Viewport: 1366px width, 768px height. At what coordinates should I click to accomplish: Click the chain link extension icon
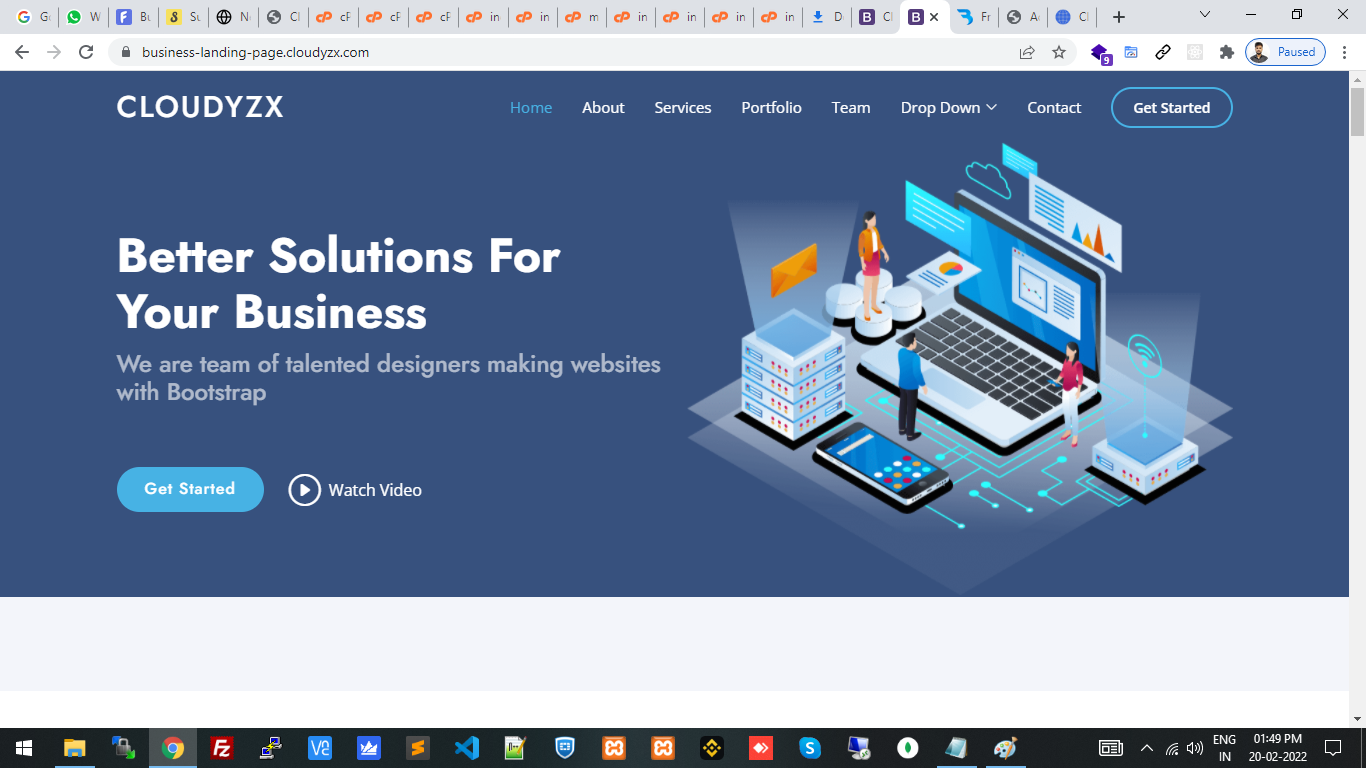[1163, 52]
